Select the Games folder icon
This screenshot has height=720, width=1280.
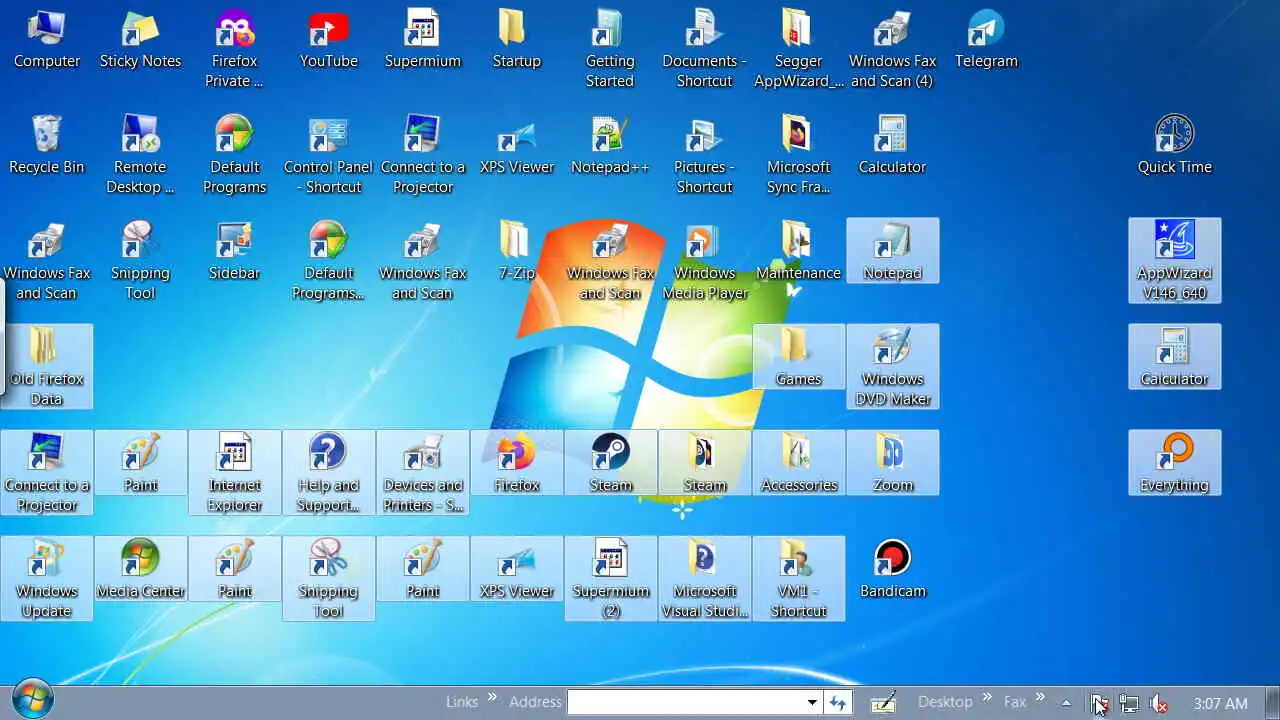[x=799, y=358]
